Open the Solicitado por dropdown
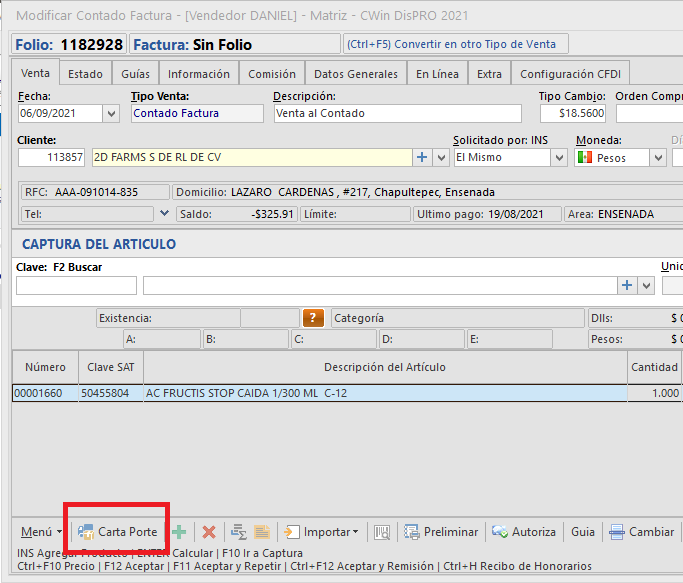This screenshot has height=583, width=683. point(555,158)
